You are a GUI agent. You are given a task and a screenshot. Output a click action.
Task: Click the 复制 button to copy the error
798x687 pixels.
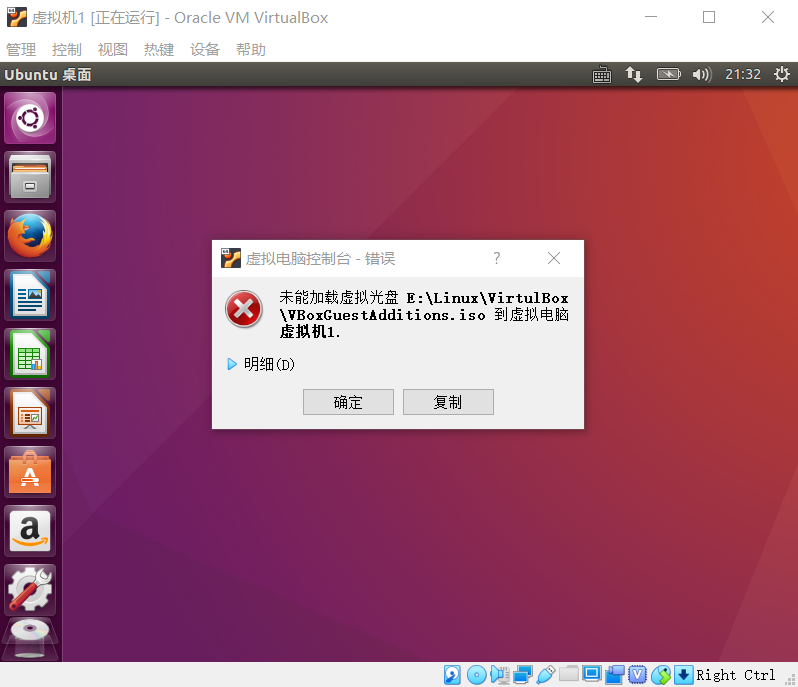pos(448,402)
